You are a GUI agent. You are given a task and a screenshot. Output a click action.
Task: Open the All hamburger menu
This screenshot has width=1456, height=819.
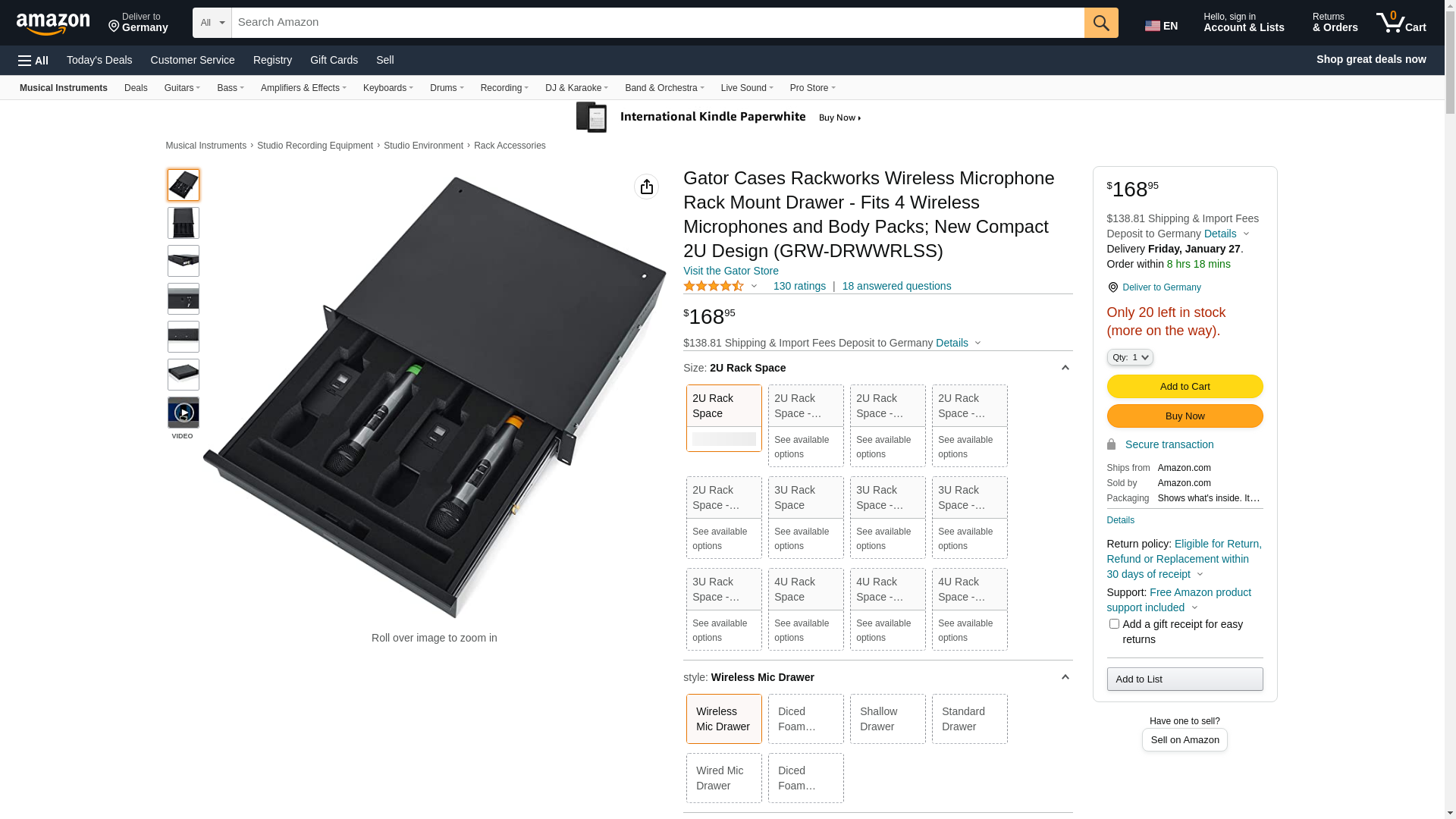(x=33, y=61)
